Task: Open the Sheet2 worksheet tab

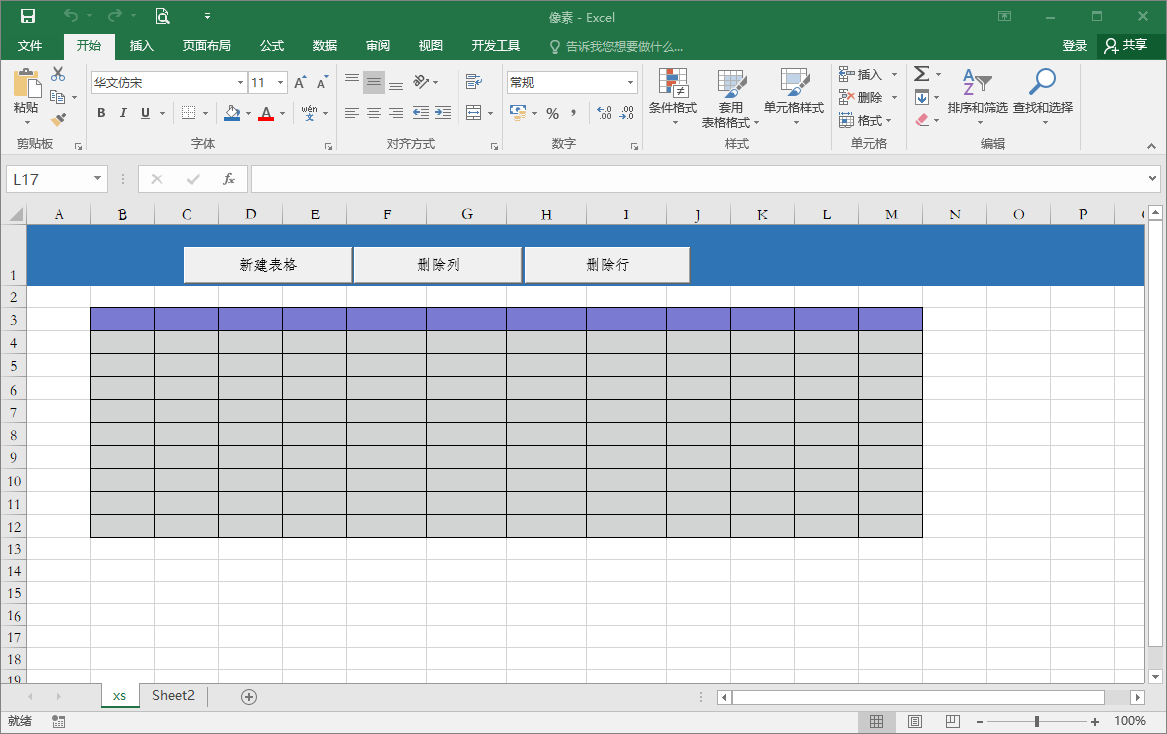Action: point(172,696)
